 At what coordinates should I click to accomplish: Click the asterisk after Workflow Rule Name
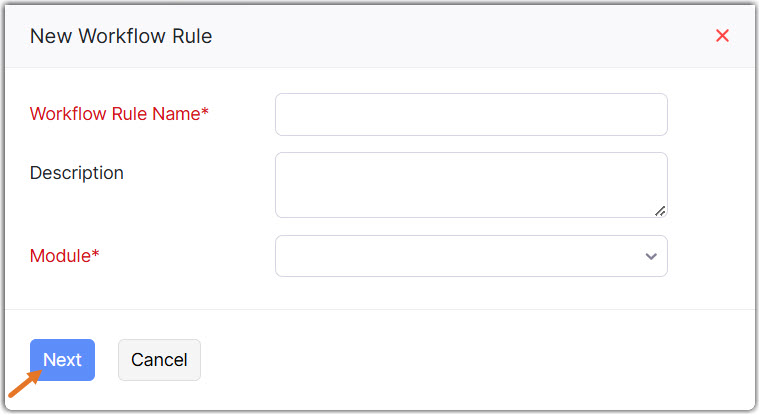(205, 113)
